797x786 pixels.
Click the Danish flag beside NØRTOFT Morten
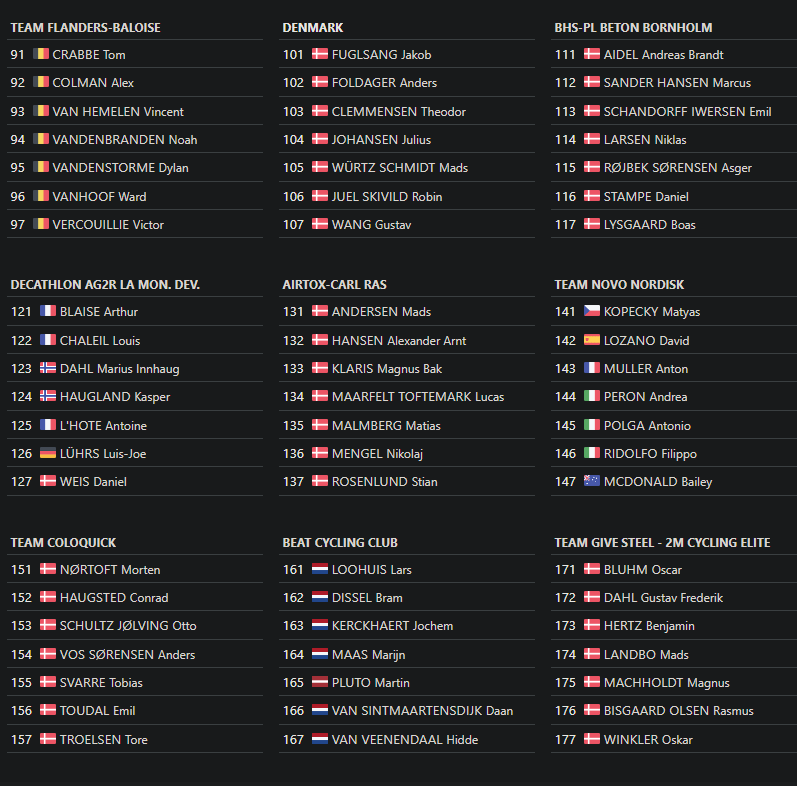[x=48, y=568]
